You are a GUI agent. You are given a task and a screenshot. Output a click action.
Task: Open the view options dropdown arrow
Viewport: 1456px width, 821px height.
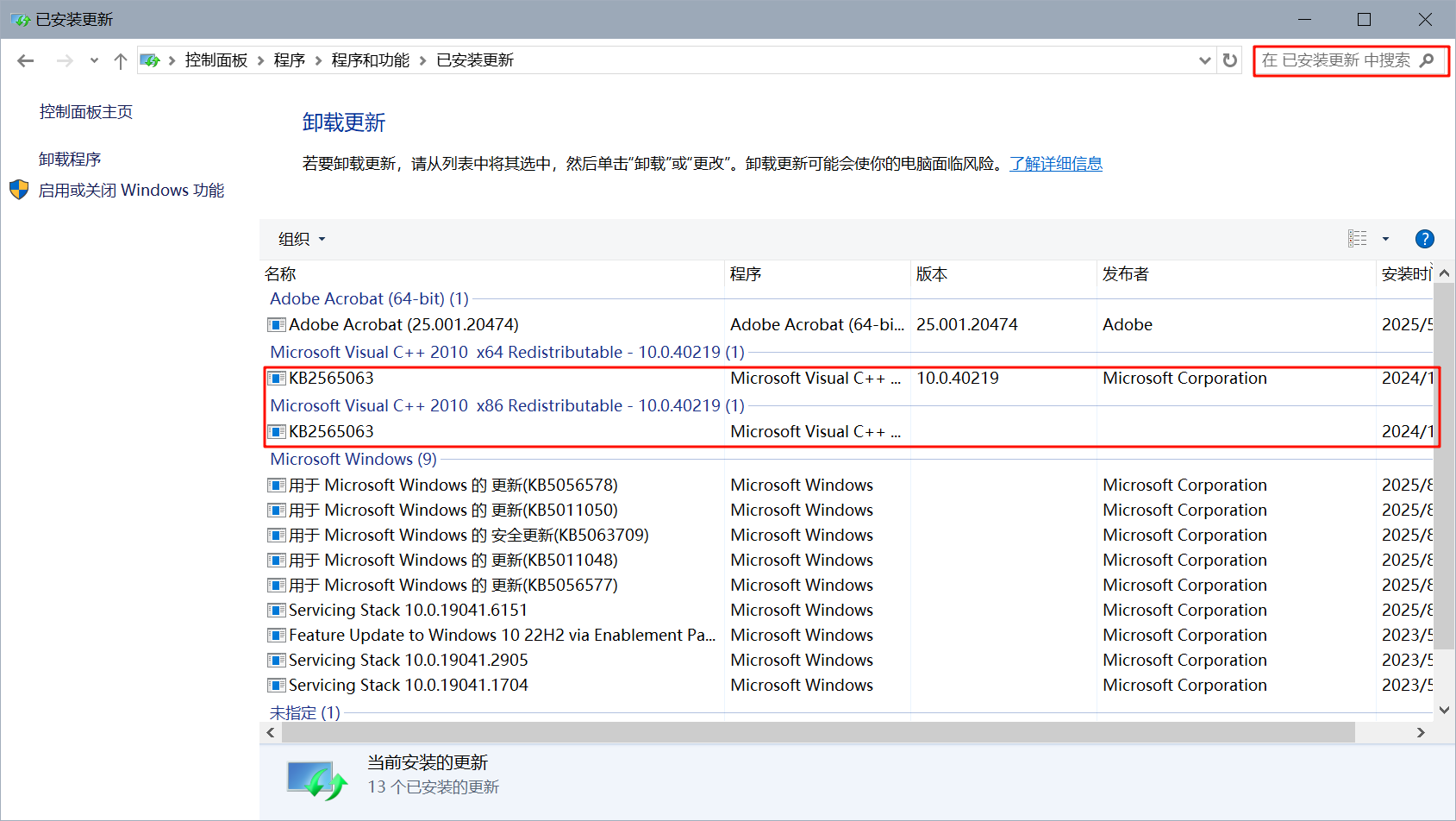point(1385,239)
